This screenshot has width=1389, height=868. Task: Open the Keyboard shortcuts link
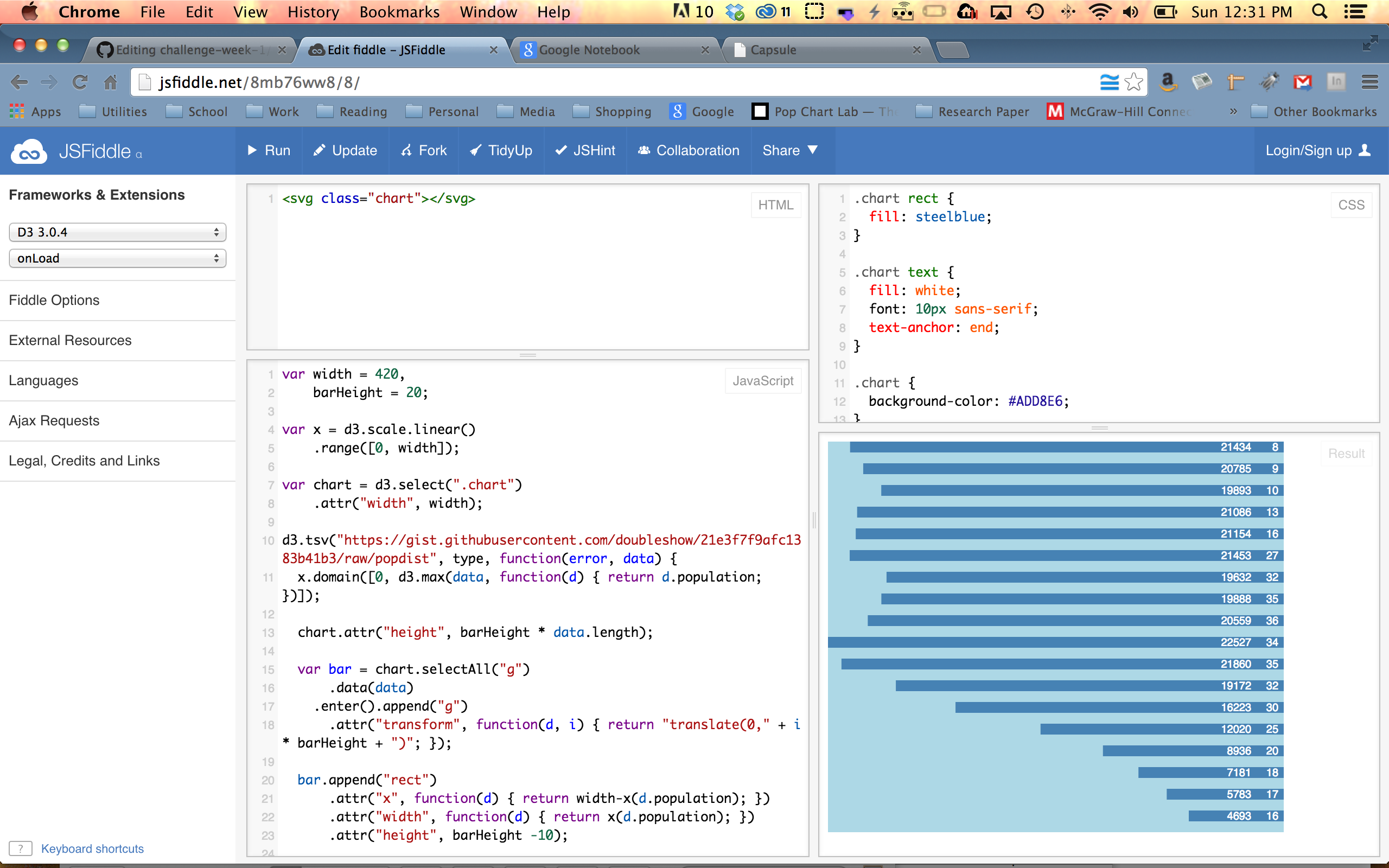(x=92, y=848)
